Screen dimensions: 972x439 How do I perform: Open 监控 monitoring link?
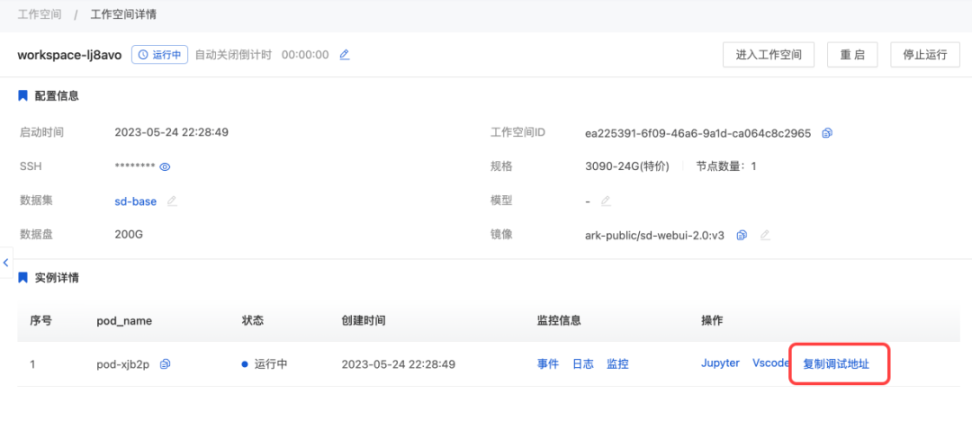617,364
